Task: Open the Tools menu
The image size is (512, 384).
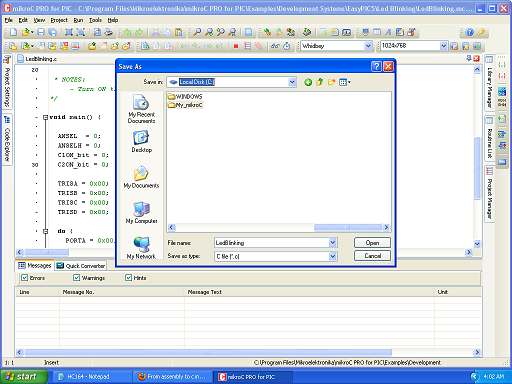Action: (95, 20)
